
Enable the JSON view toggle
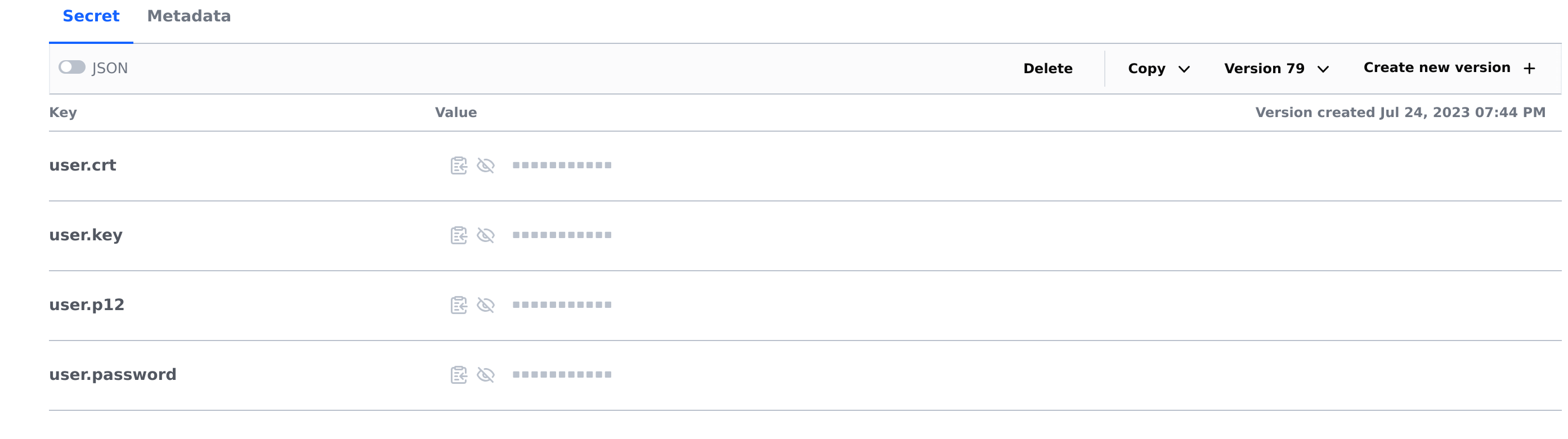tap(72, 68)
